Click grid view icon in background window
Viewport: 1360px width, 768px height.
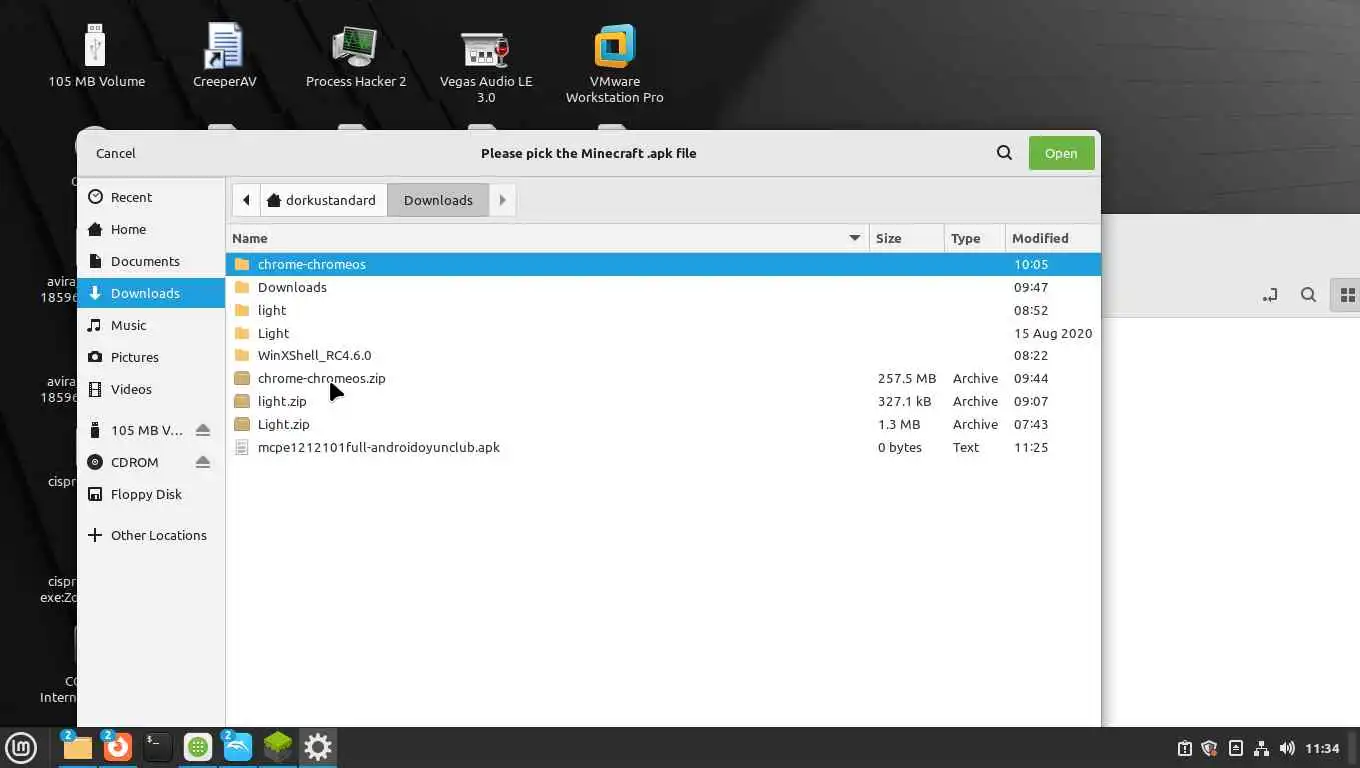pyautogui.click(x=1347, y=295)
